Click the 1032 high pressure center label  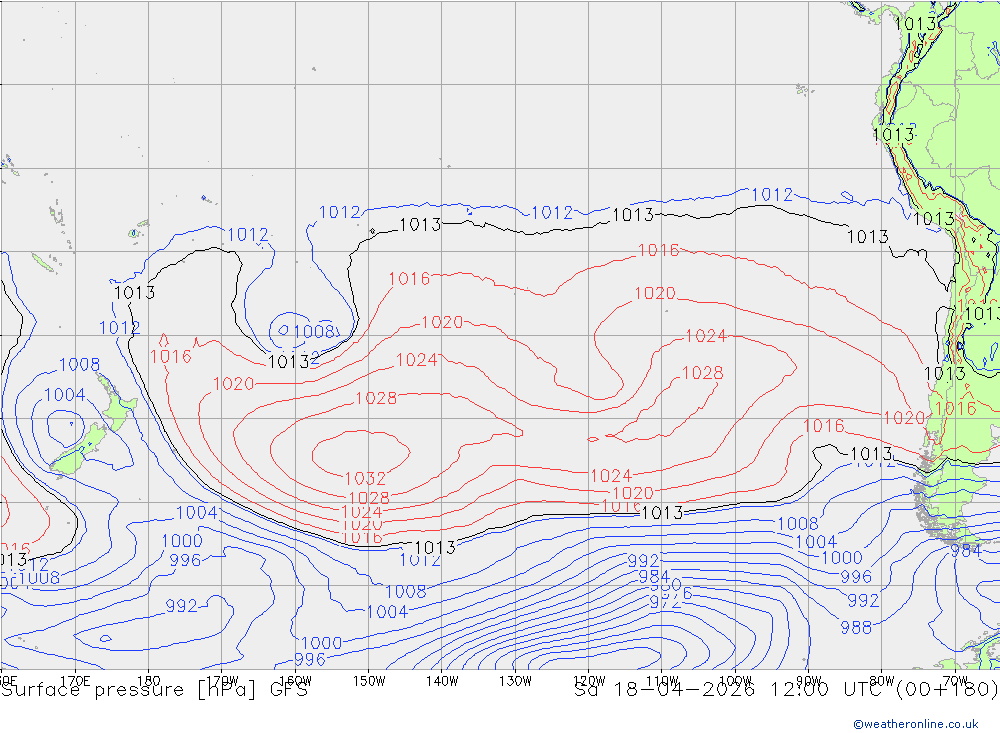point(365,478)
